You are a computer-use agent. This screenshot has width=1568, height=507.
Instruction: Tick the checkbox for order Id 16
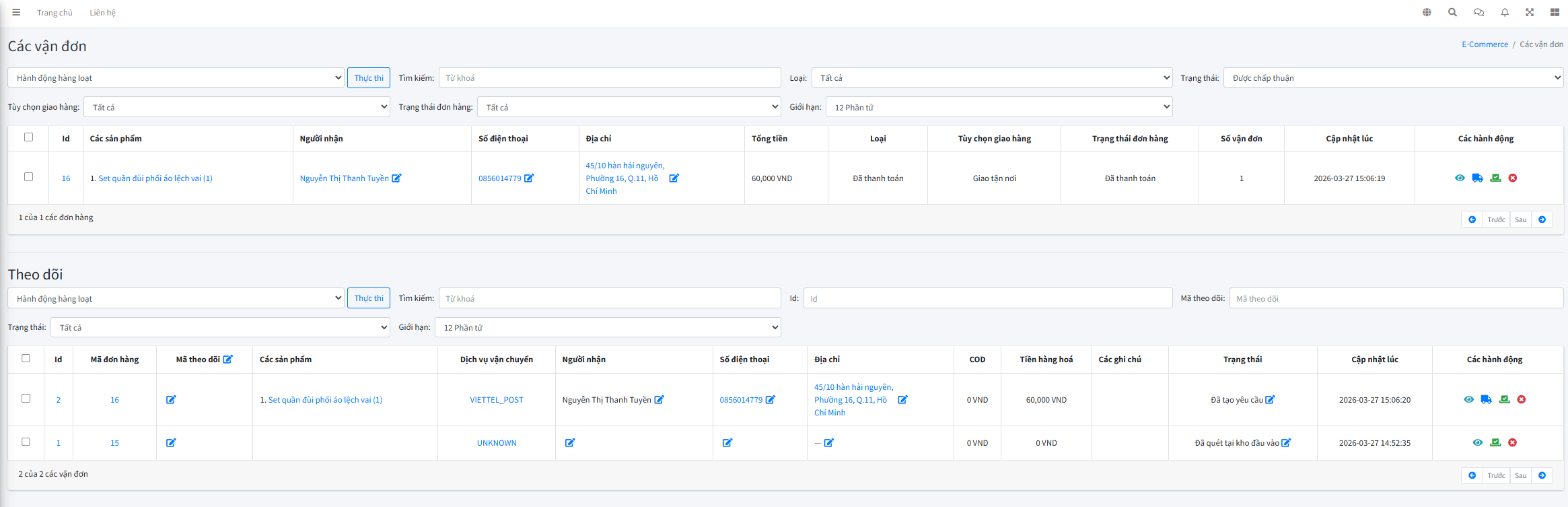(x=28, y=177)
